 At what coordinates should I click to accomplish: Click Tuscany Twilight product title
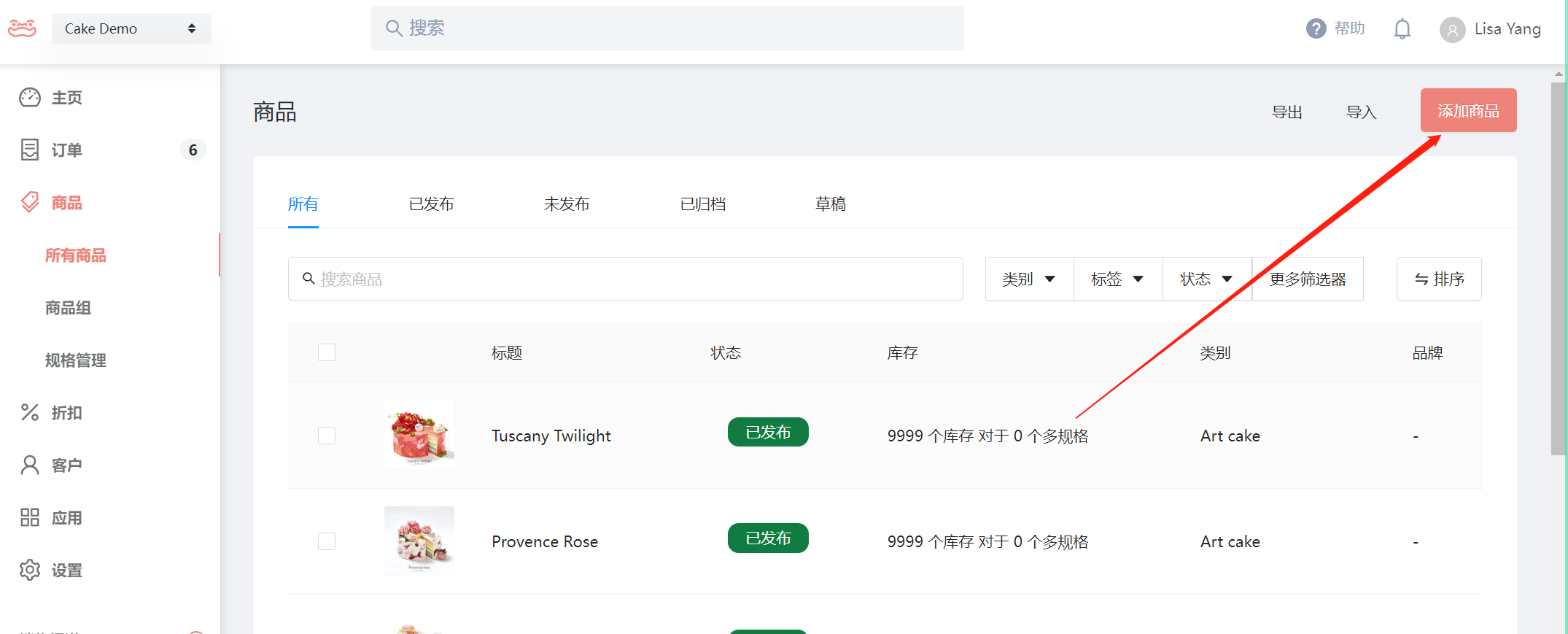pyautogui.click(x=551, y=436)
